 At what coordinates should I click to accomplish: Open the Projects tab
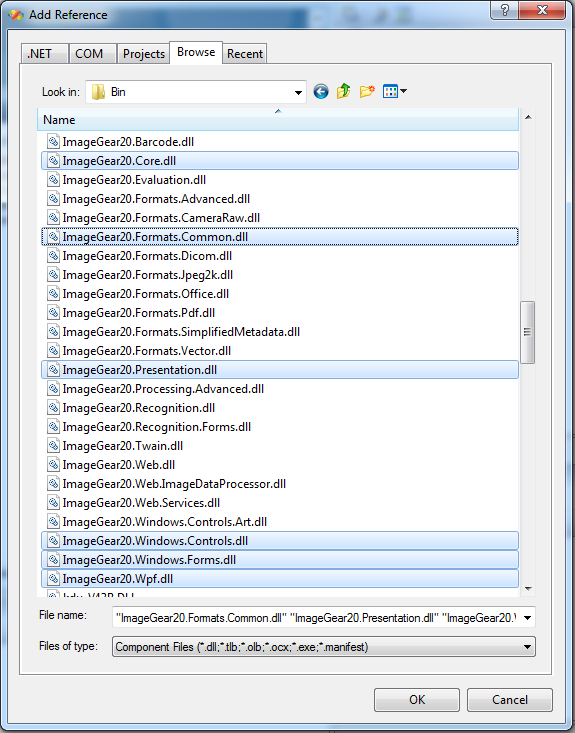coord(143,54)
